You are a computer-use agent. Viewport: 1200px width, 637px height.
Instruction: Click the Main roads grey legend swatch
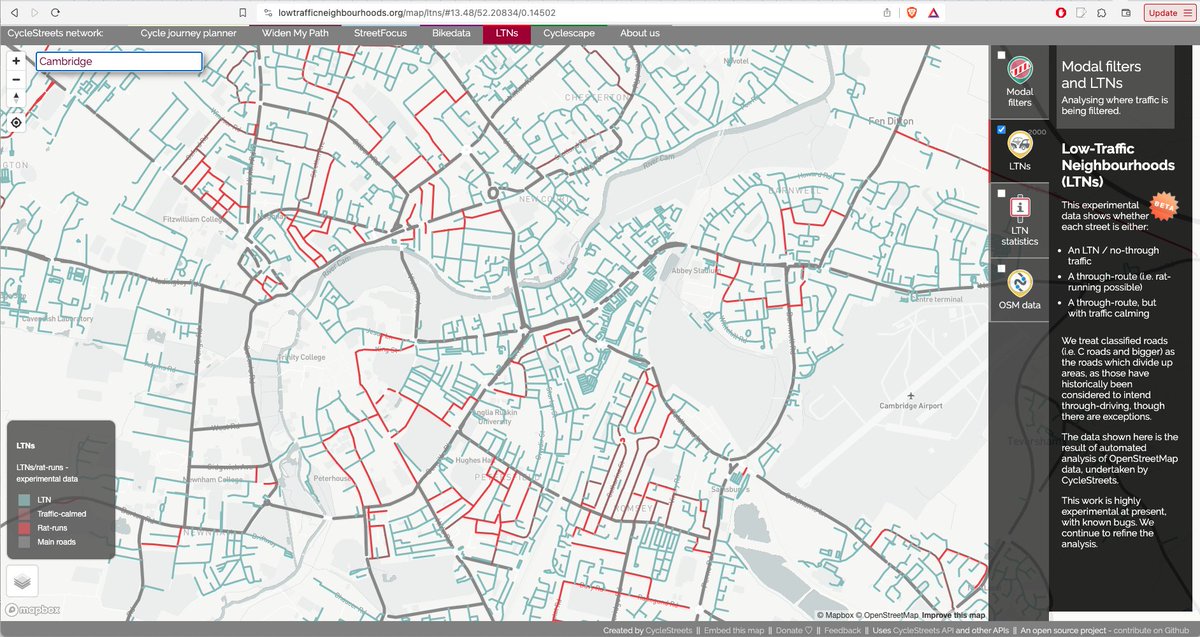[24, 541]
